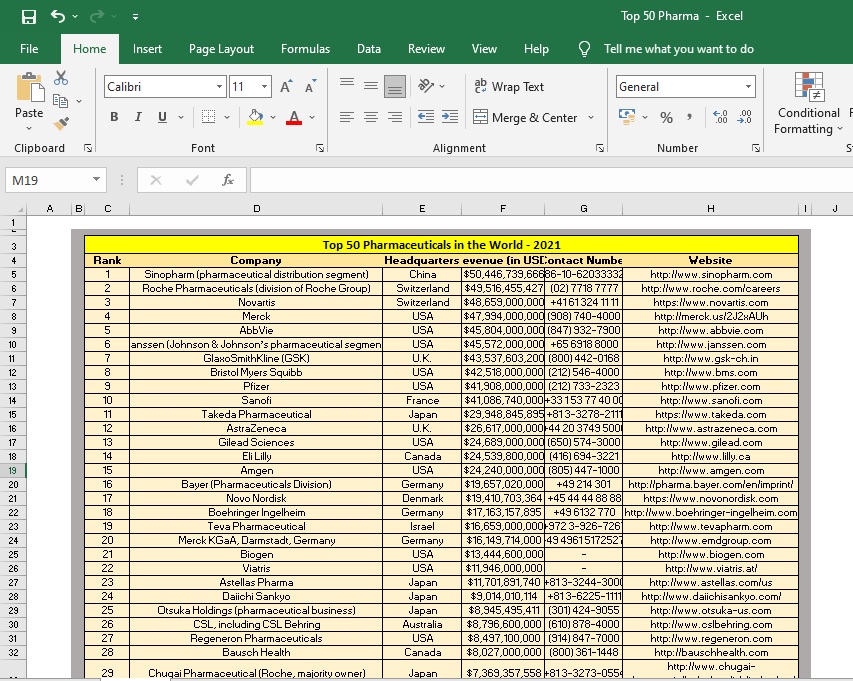The height and width of the screenshot is (681, 853).
Task: Increase decimal places
Action: [720, 117]
